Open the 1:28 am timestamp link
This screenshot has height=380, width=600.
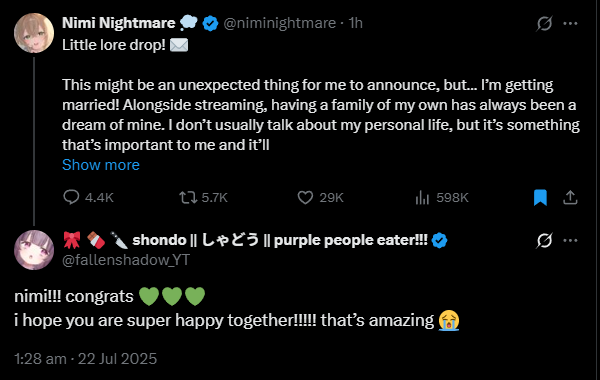coord(40,359)
